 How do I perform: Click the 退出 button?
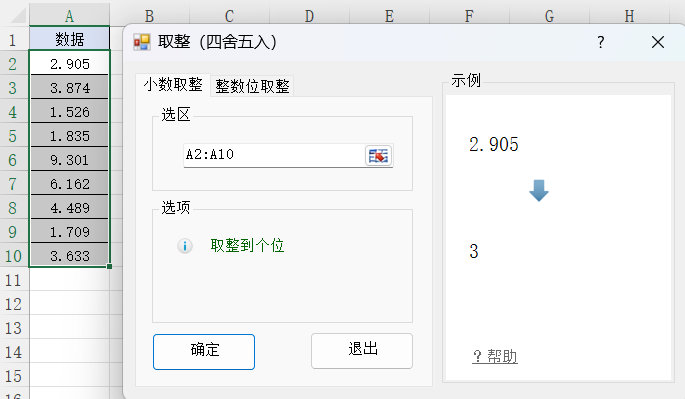[x=362, y=350]
